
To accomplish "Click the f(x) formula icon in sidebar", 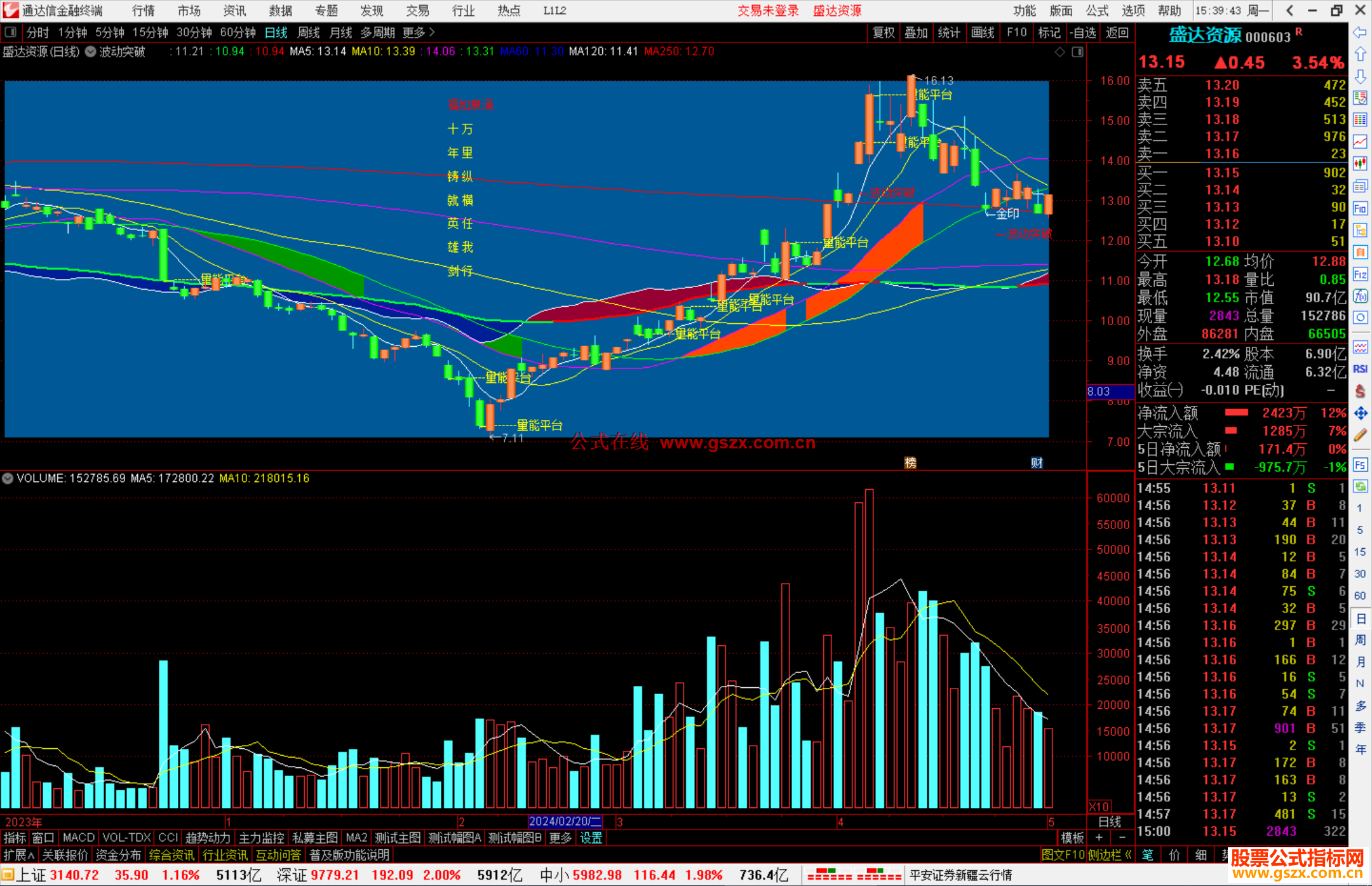I will click(x=1360, y=296).
